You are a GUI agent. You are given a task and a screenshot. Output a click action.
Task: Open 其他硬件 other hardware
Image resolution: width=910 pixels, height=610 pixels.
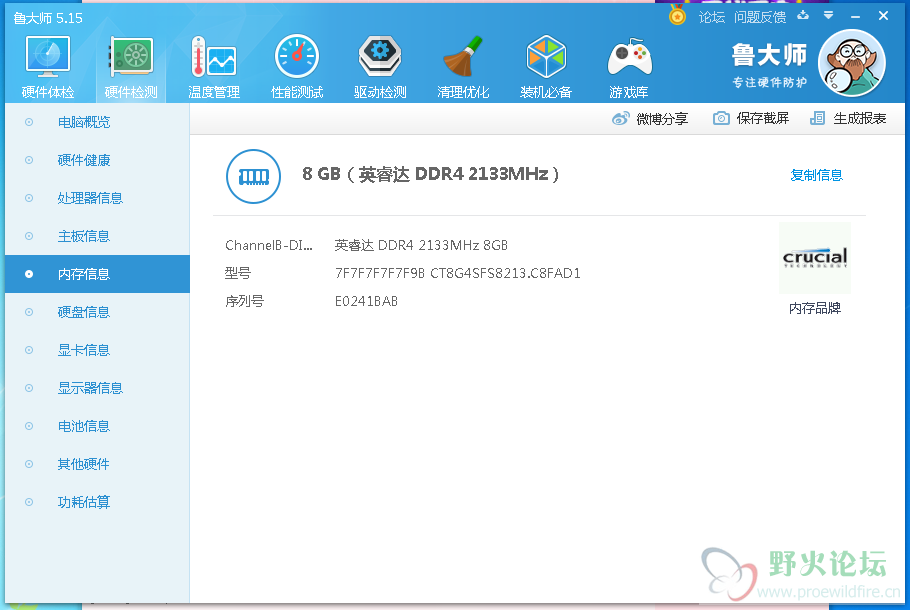coord(97,464)
